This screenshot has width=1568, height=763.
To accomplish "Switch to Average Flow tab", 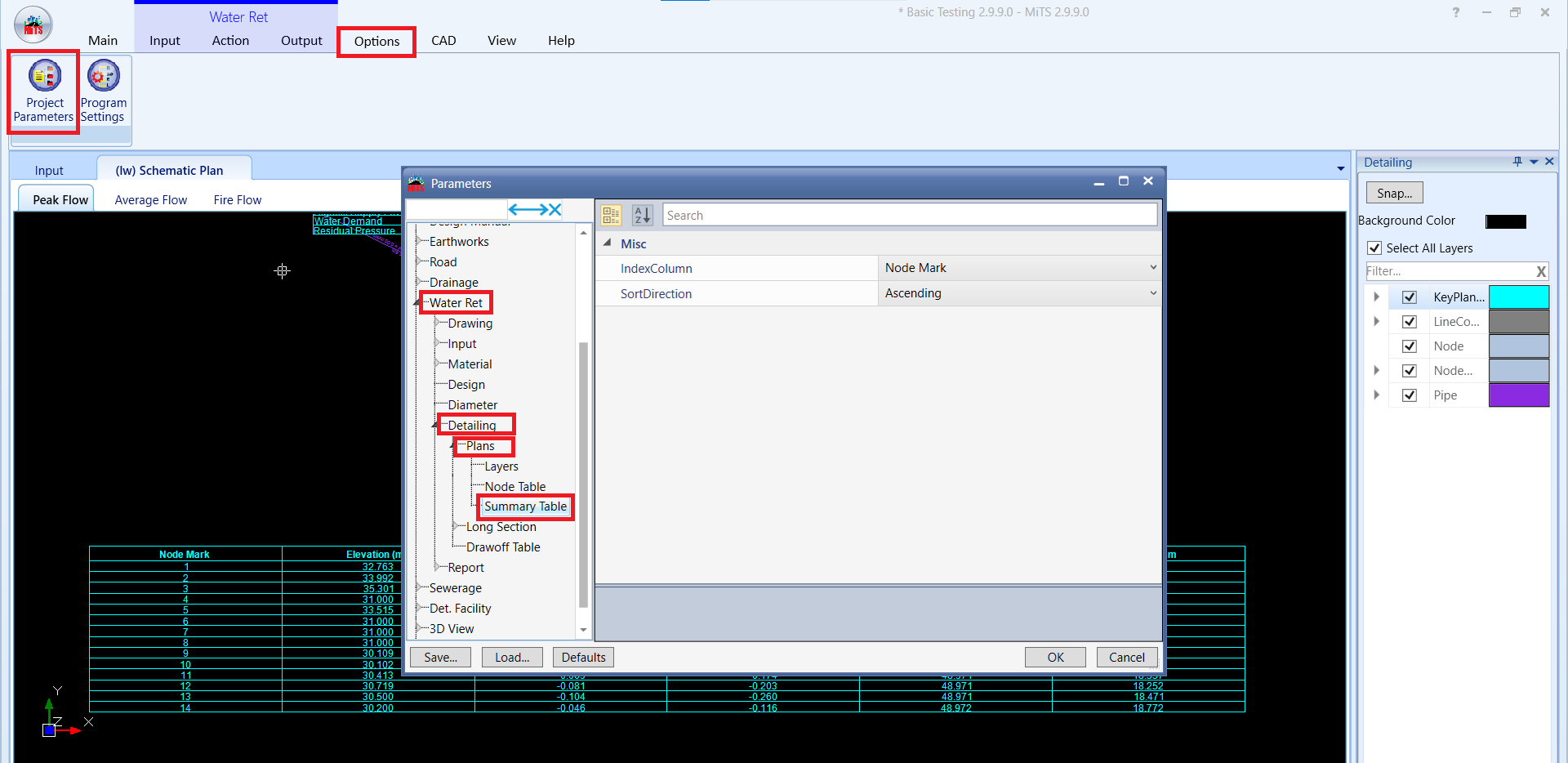I will click(151, 200).
